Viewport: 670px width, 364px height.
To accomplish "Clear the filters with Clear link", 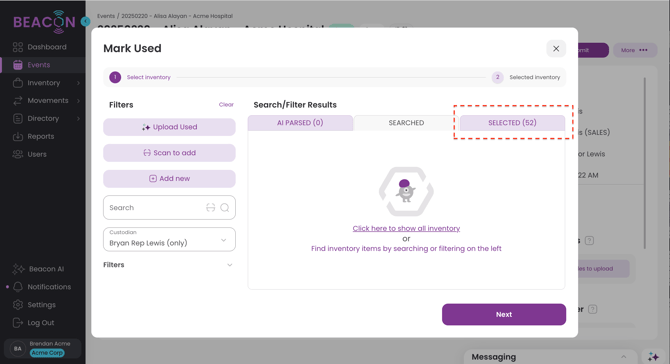I will tap(226, 105).
